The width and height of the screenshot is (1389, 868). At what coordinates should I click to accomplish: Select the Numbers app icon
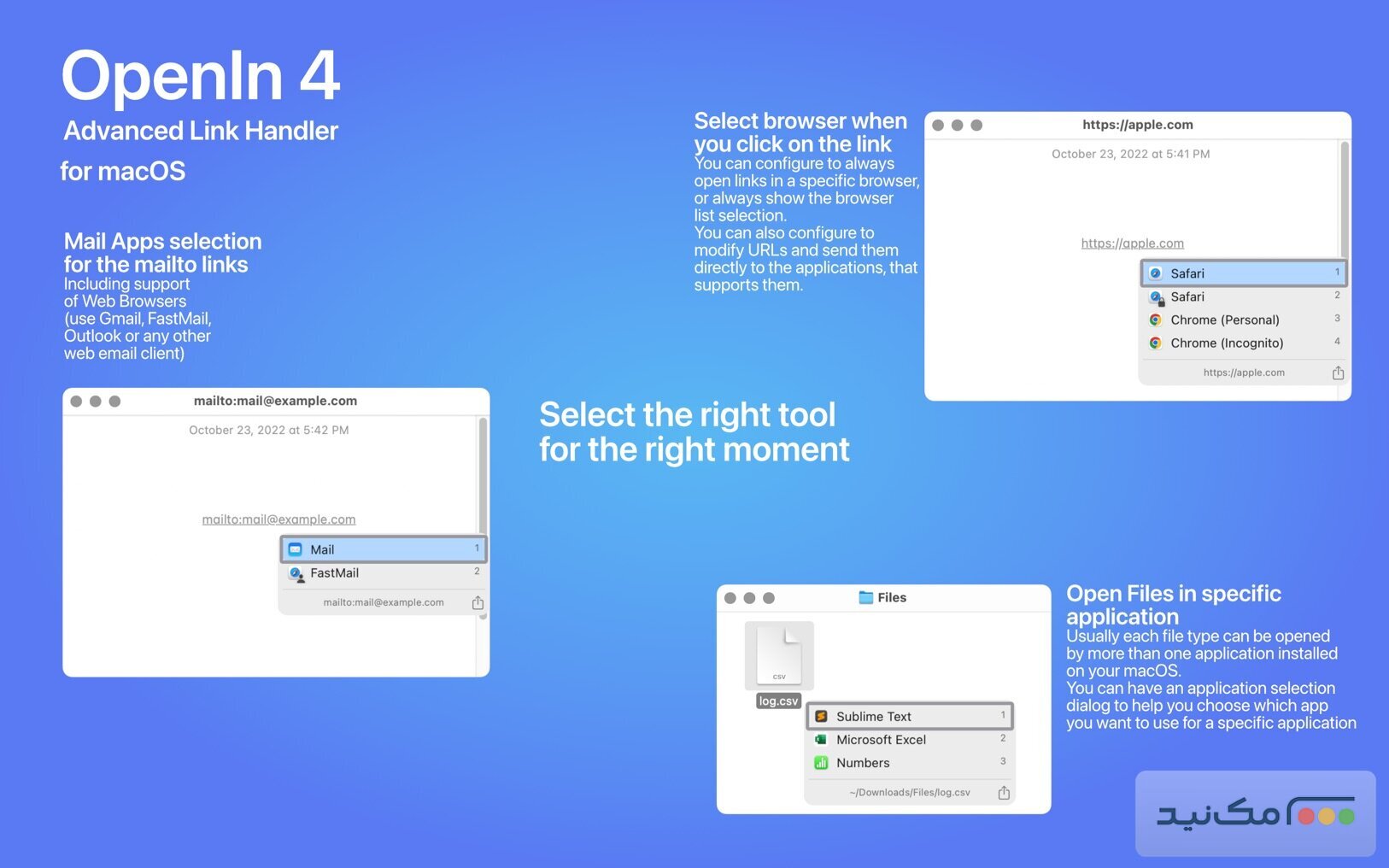tap(821, 762)
